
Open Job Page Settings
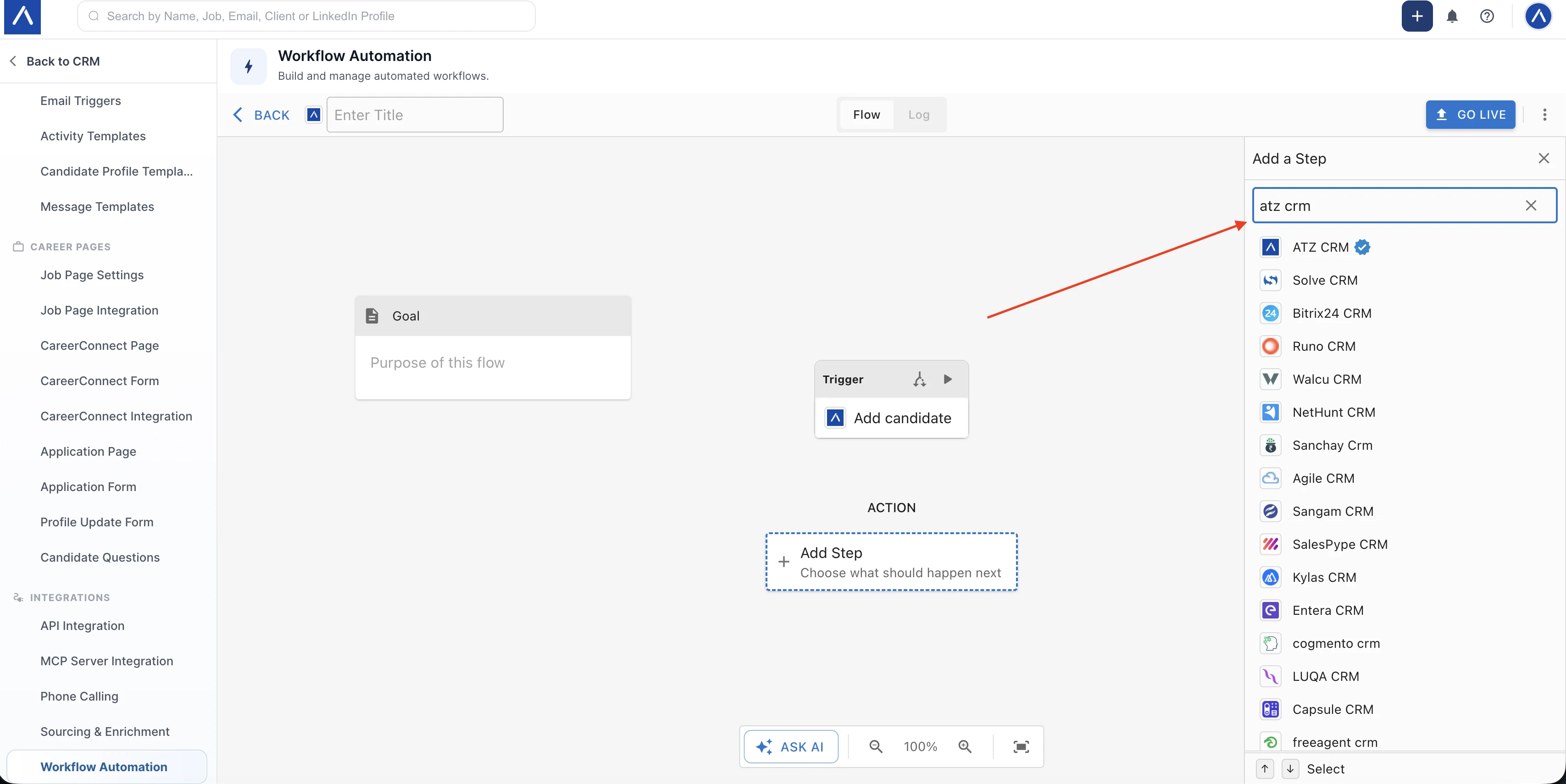click(92, 275)
